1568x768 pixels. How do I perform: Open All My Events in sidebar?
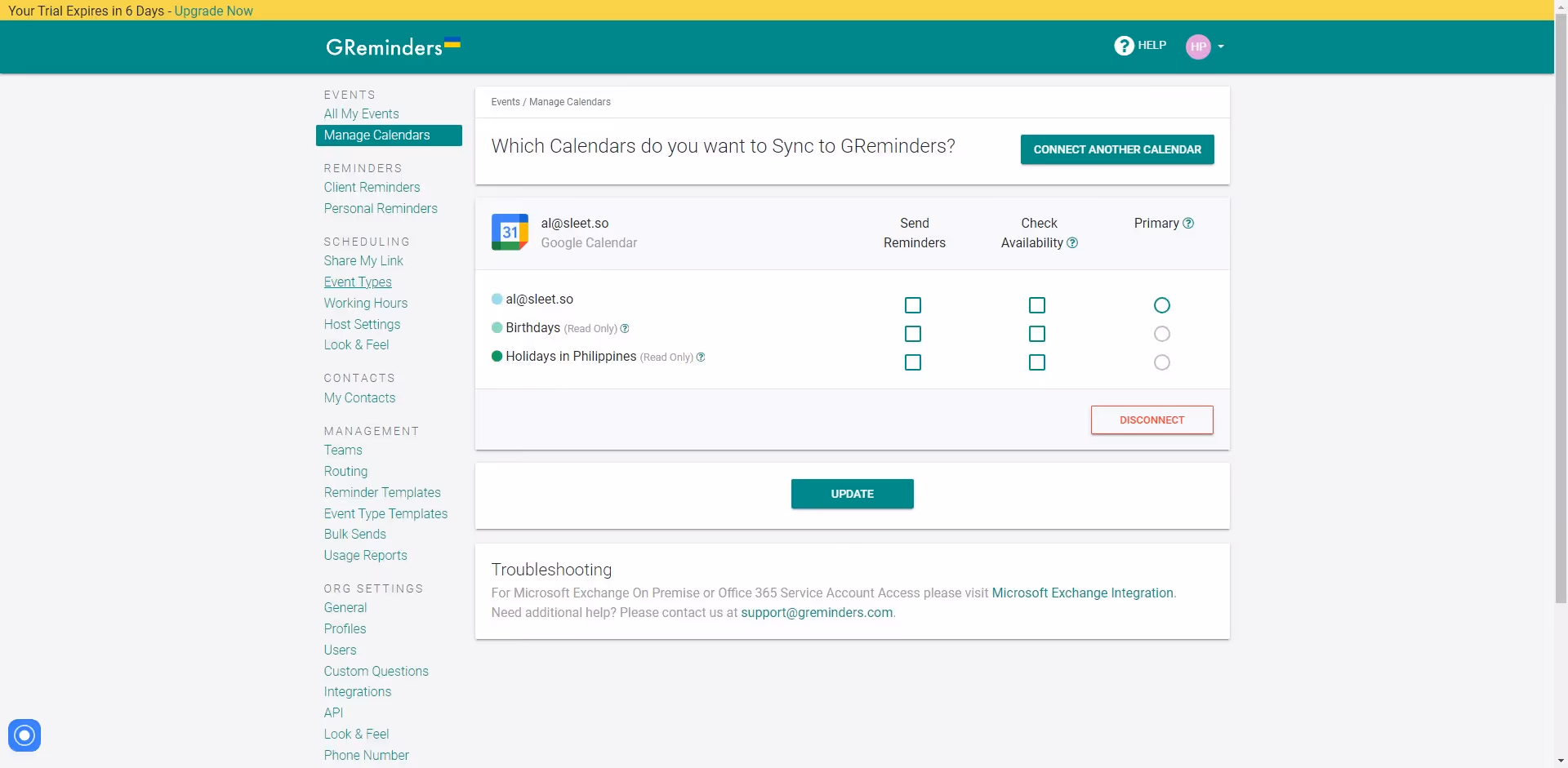click(x=362, y=114)
